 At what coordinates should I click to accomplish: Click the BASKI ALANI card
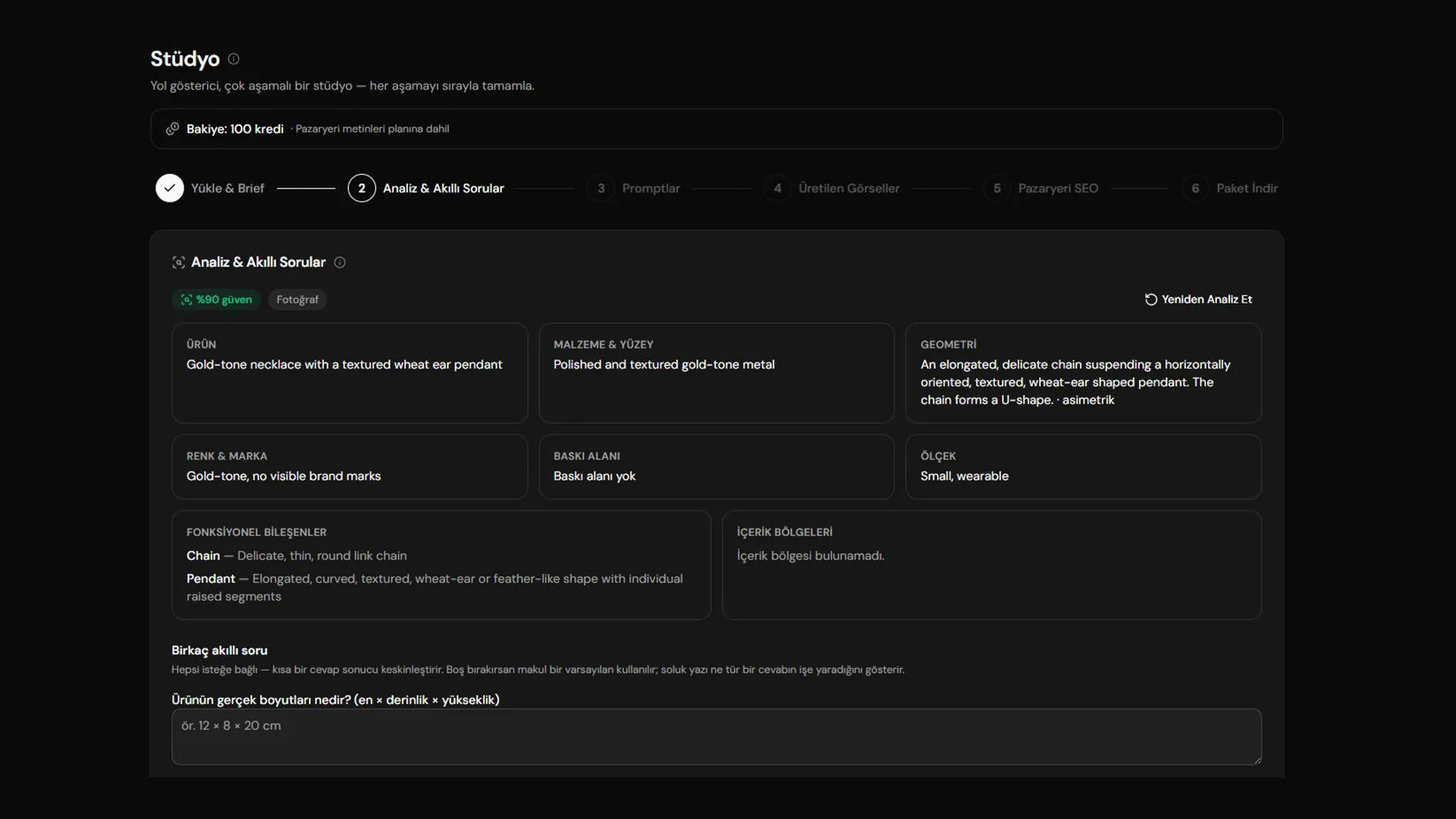click(x=717, y=467)
